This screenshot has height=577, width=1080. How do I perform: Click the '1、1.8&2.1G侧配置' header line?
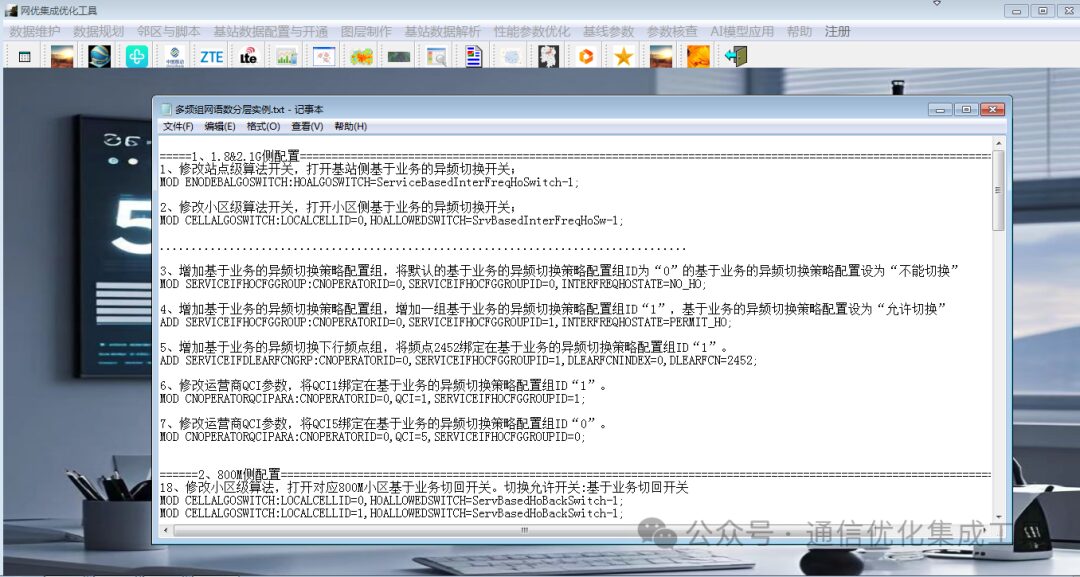(575, 156)
